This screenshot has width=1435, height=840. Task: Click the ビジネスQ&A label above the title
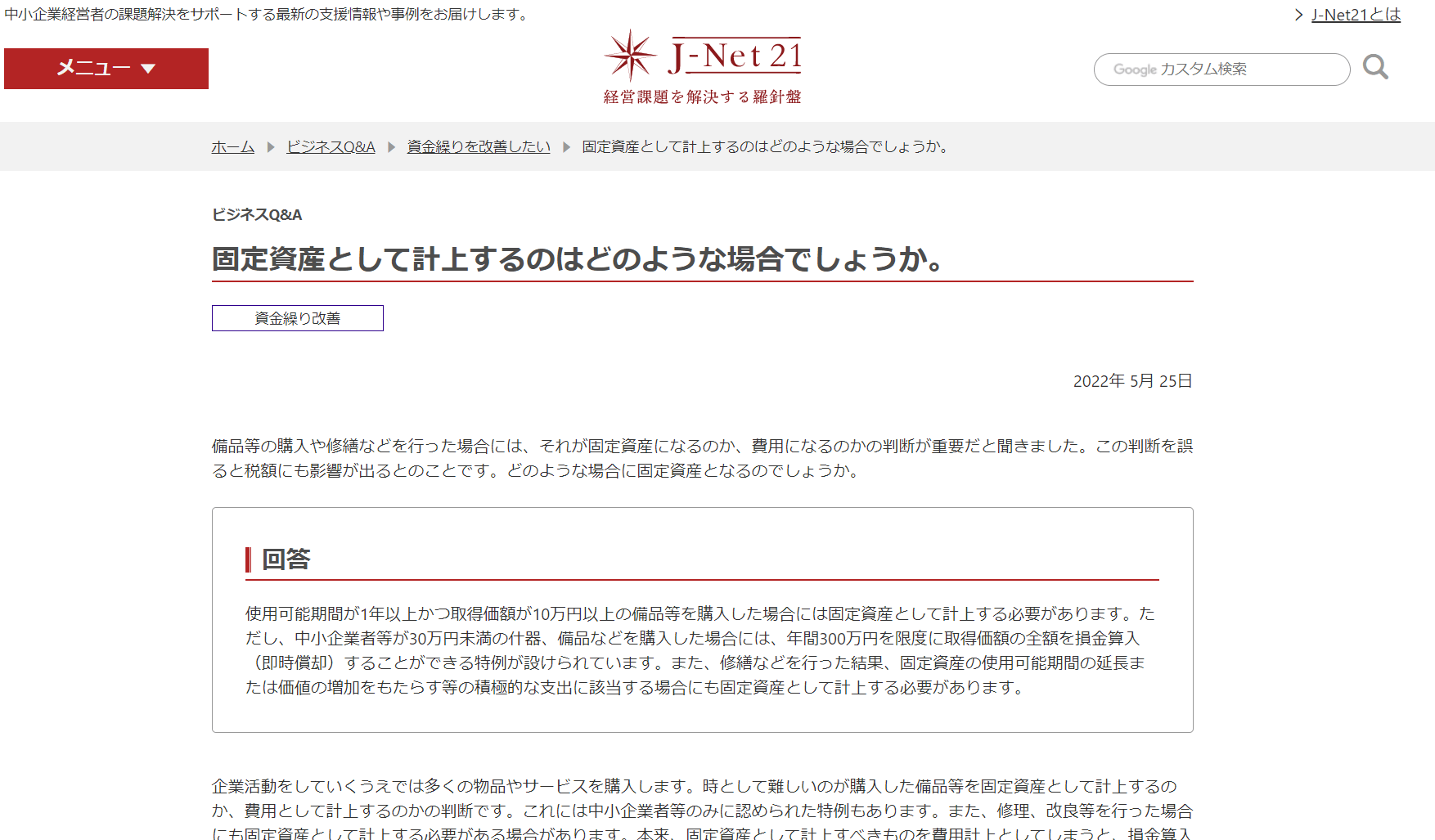tap(257, 214)
